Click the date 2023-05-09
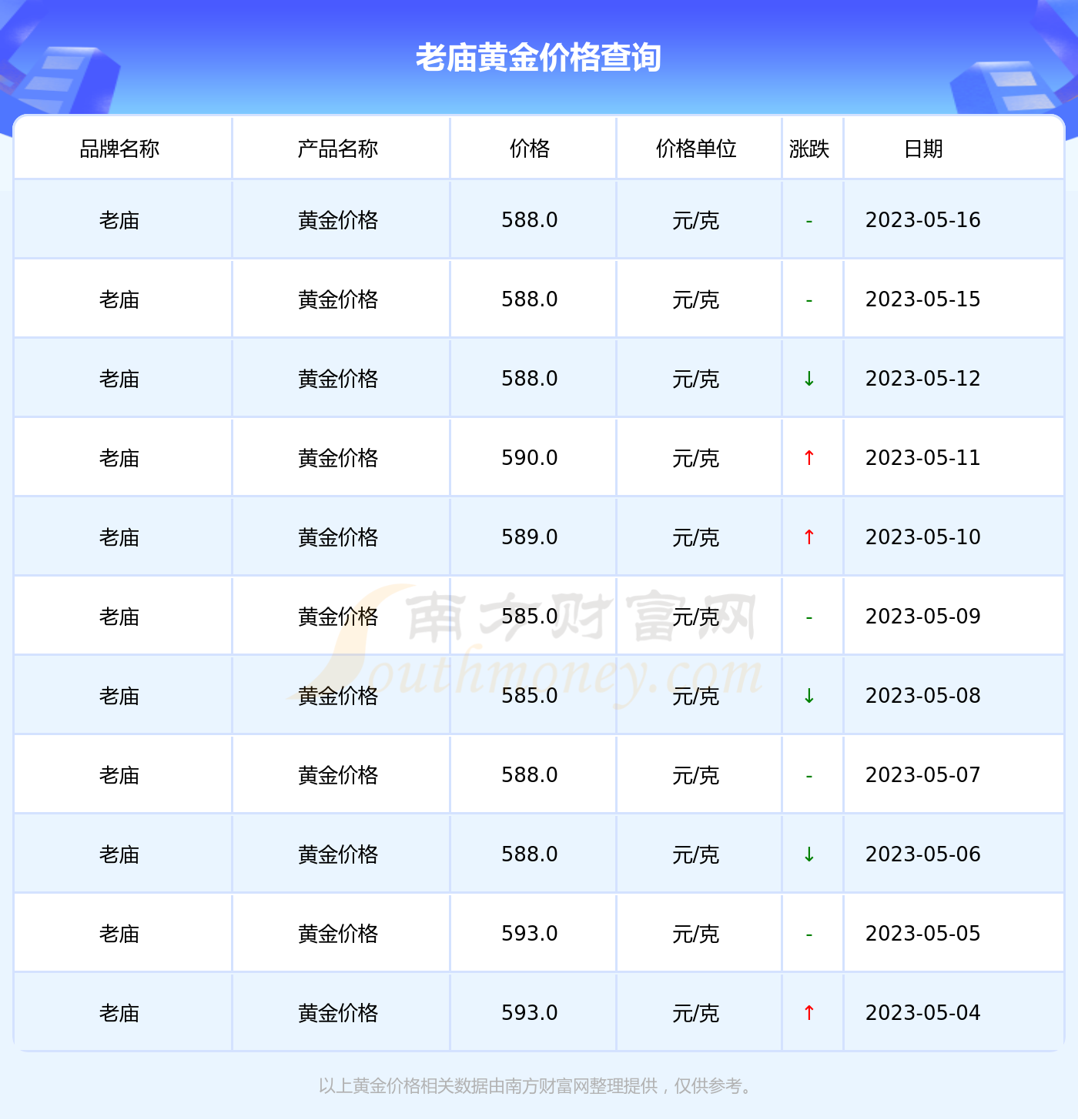This screenshot has height=1120, width=1078. pyautogui.click(x=923, y=617)
